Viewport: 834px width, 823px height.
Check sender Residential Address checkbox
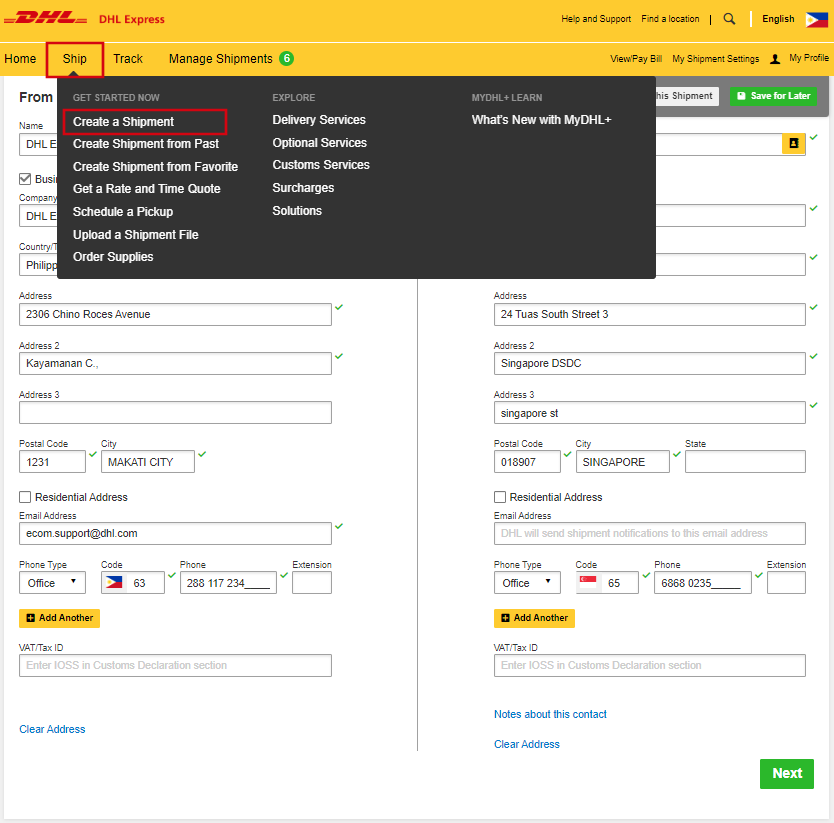[25, 497]
